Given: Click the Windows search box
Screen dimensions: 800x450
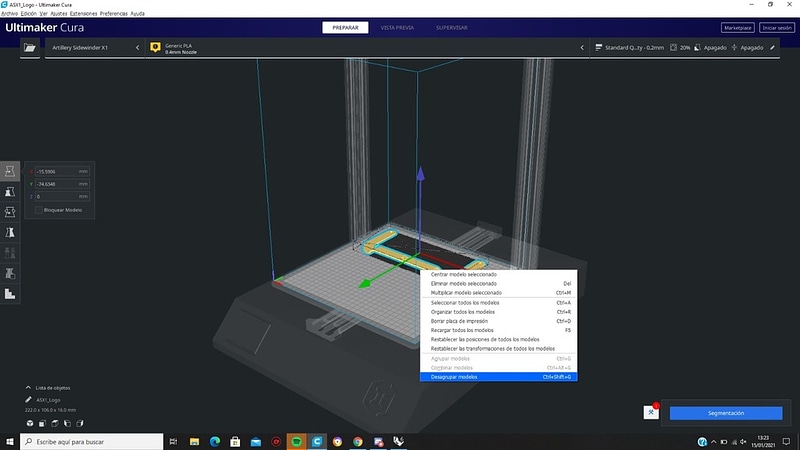Looking at the screenshot, I should (92, 442).
